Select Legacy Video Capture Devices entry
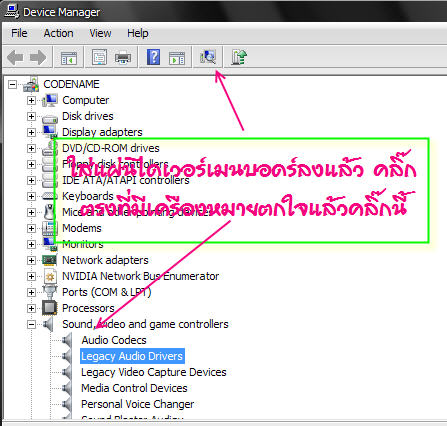Screen dimensions: 447x426 point(154,372)
